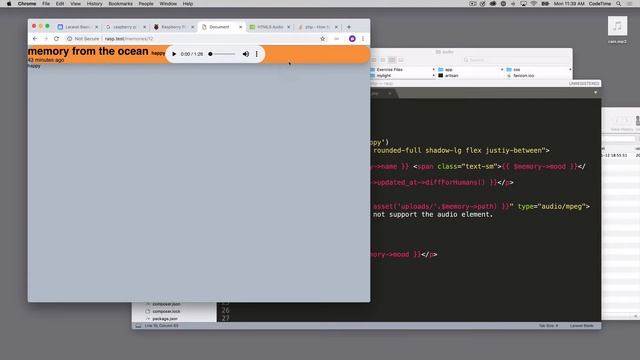Open the Window menu
This screenshot has width=640, height=360.
point(168,4)
